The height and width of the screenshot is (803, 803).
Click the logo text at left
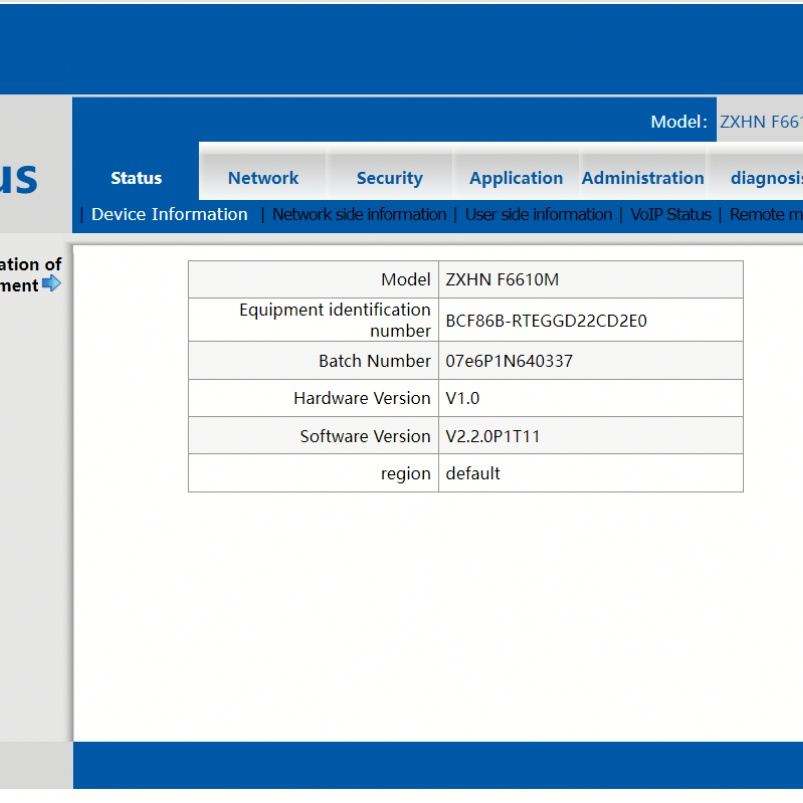click(x=19, y=178)
